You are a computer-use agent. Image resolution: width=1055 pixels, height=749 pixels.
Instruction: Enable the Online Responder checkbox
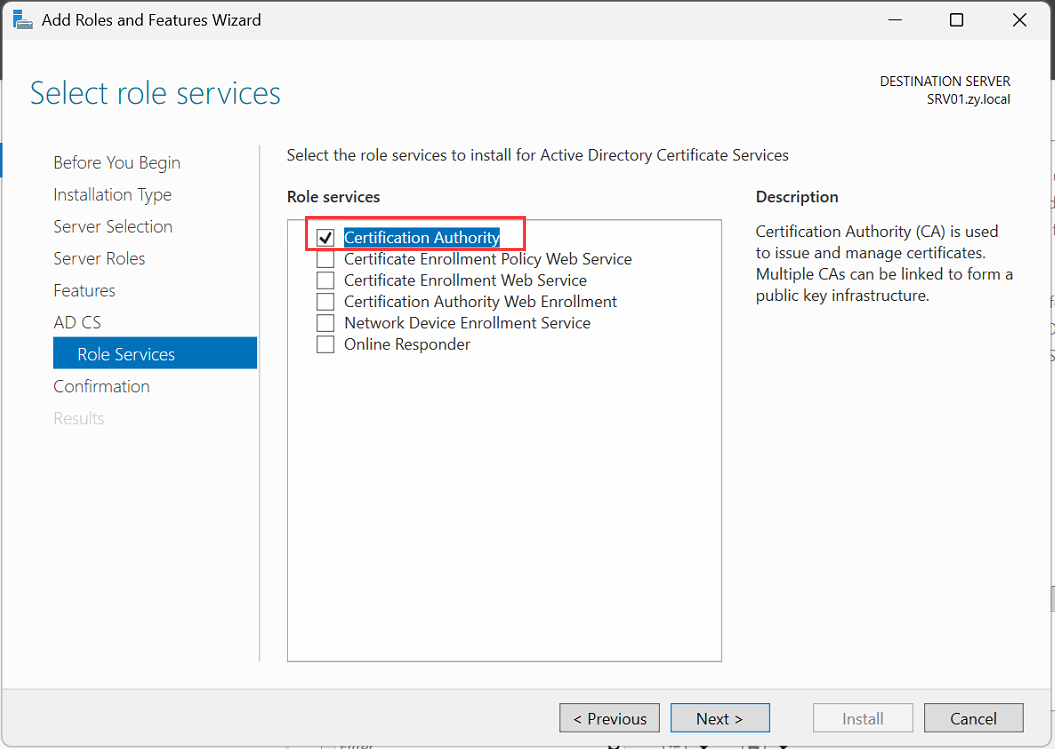(x=325, y=345)
